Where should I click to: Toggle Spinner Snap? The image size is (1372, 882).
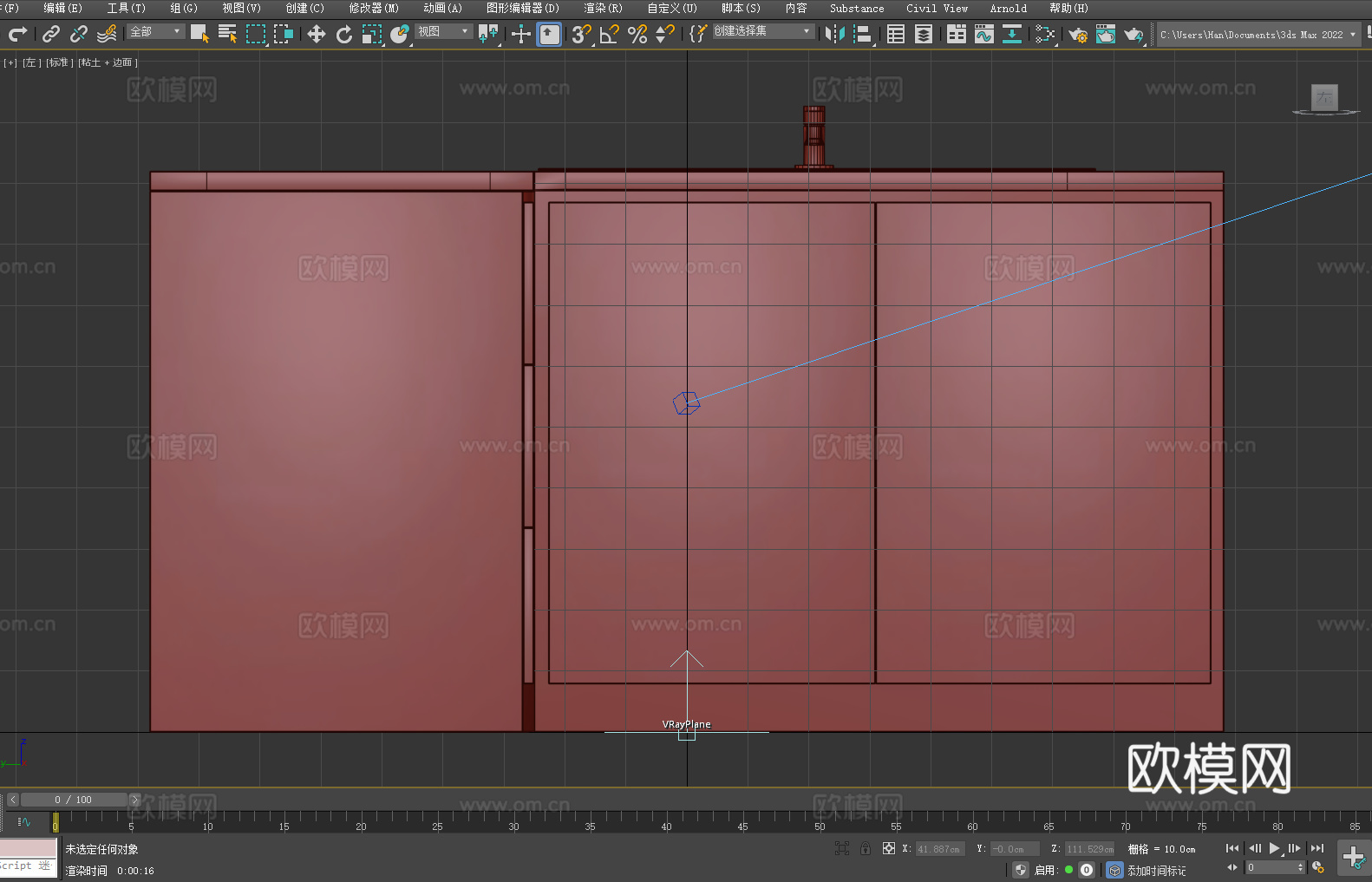[665, 34]
